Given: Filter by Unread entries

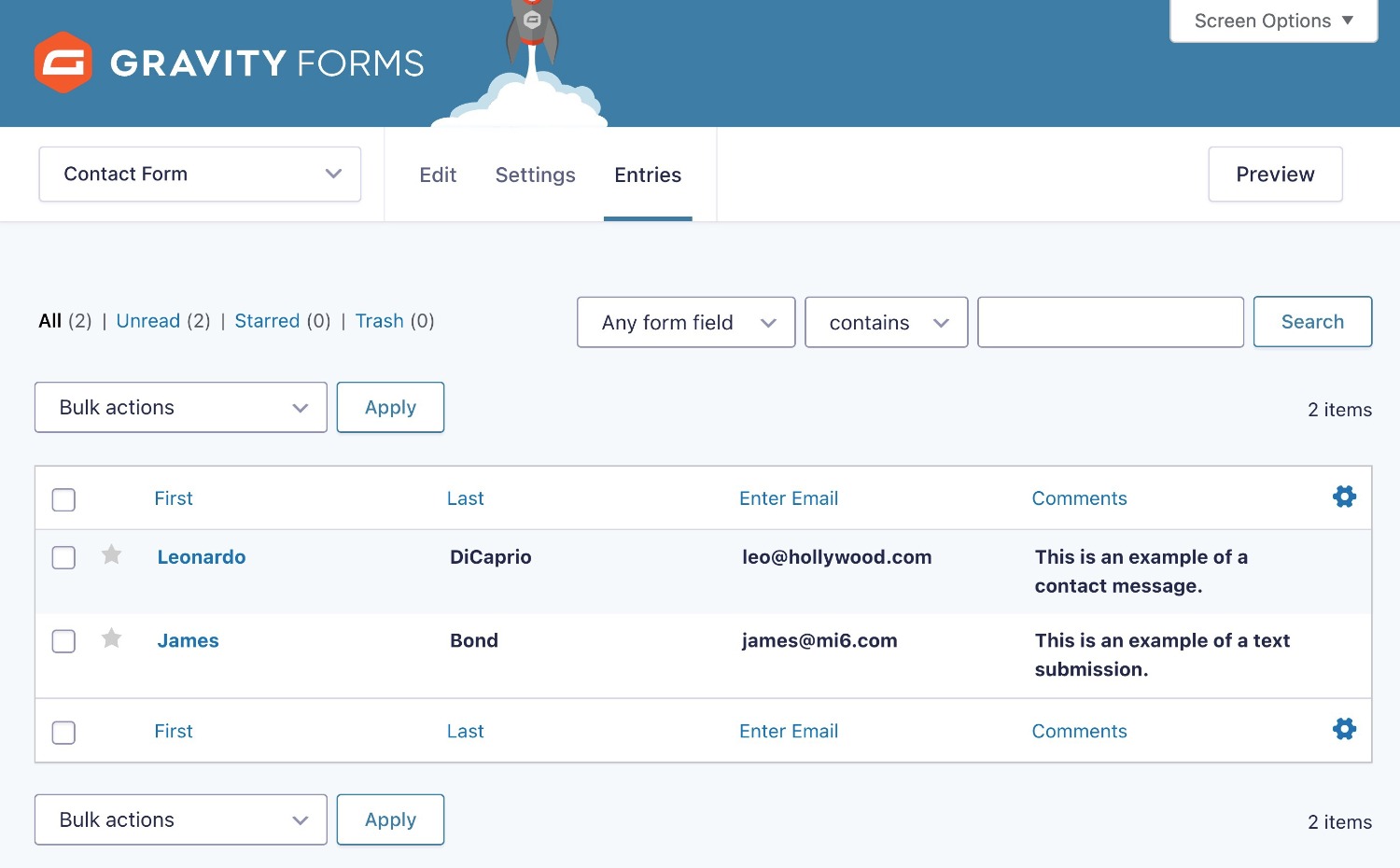Looking at the screenshot, I should (x=147, y=321).
